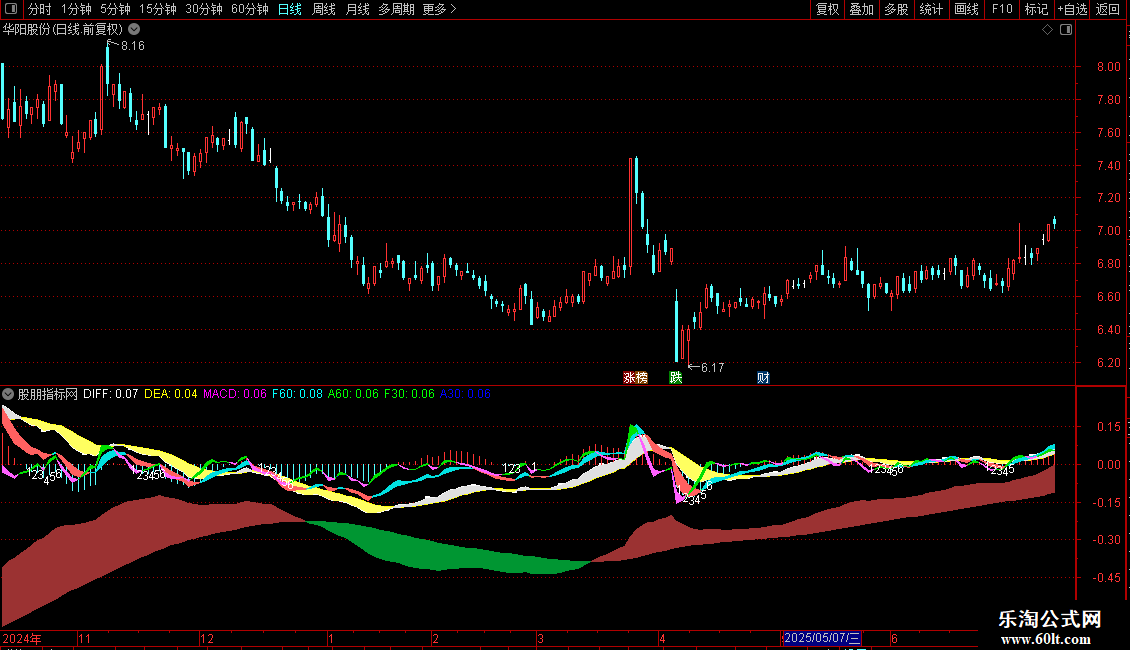Viewport: 1130px width, 650px height.
Task: Click the 返回 back button
Action: [1108, 9]
